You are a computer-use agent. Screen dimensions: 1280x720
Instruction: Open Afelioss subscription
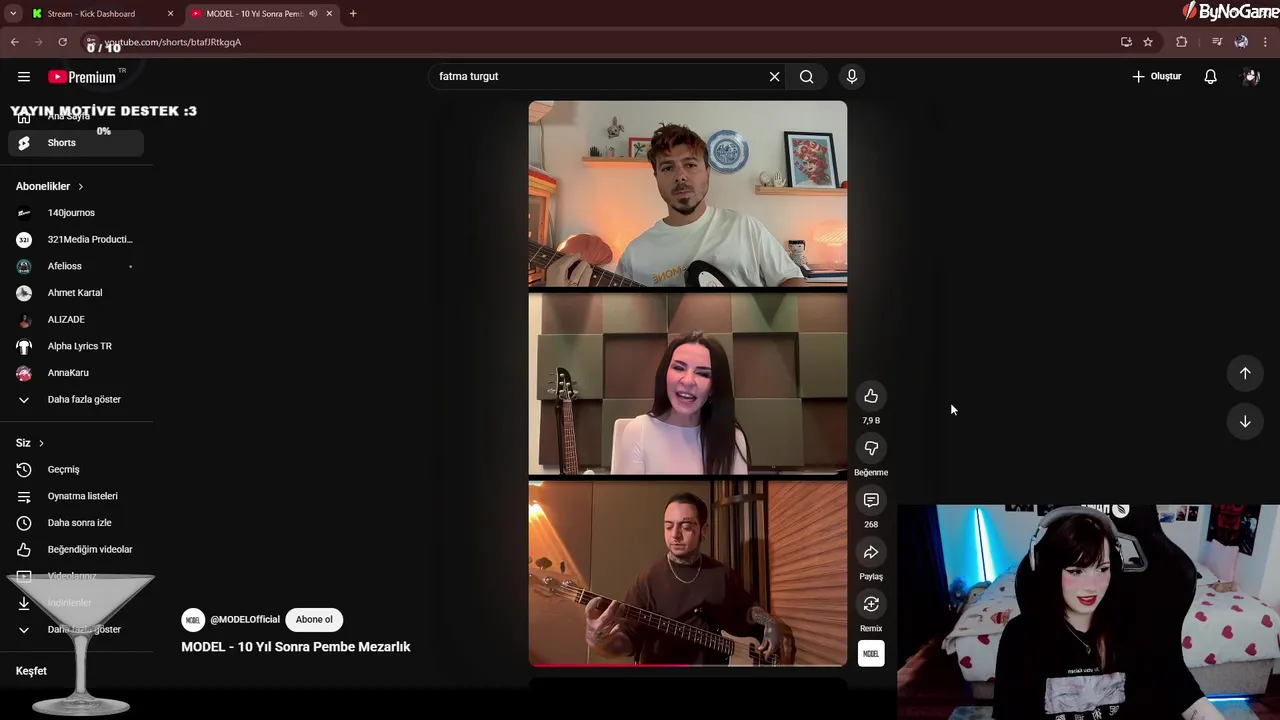click(x=76, y=266)
